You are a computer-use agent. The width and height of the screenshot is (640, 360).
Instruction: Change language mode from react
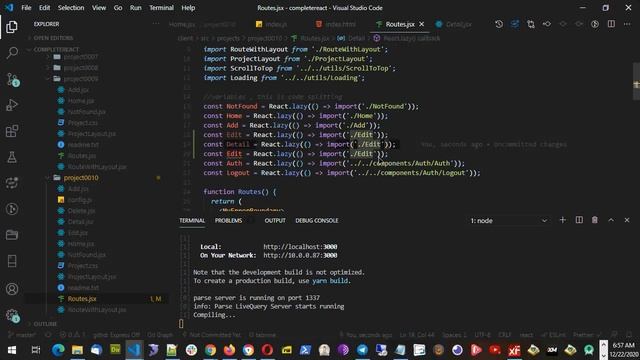526,335
